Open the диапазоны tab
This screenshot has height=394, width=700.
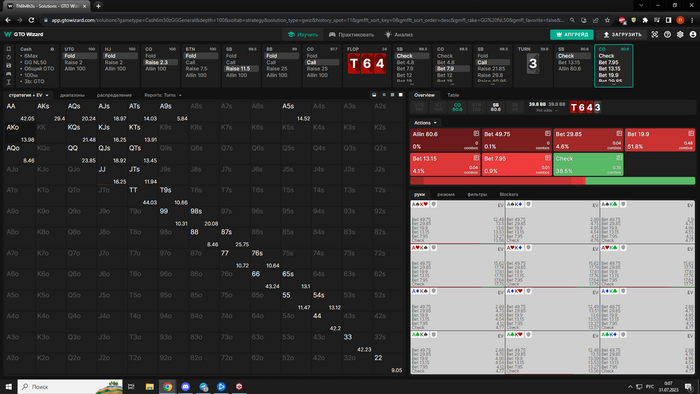click(72, 95)
